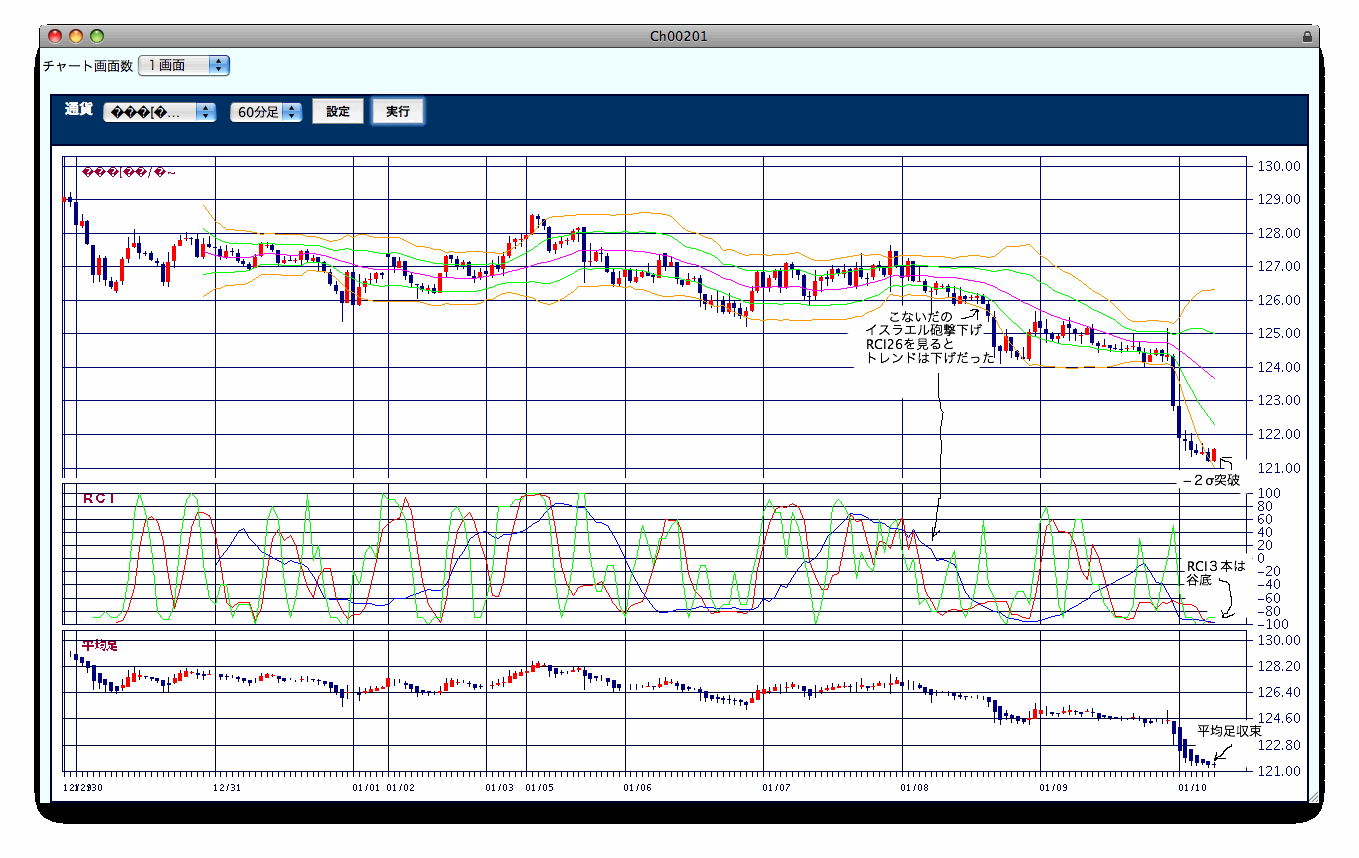Click the チャート画面数 label

click(88, 66)
